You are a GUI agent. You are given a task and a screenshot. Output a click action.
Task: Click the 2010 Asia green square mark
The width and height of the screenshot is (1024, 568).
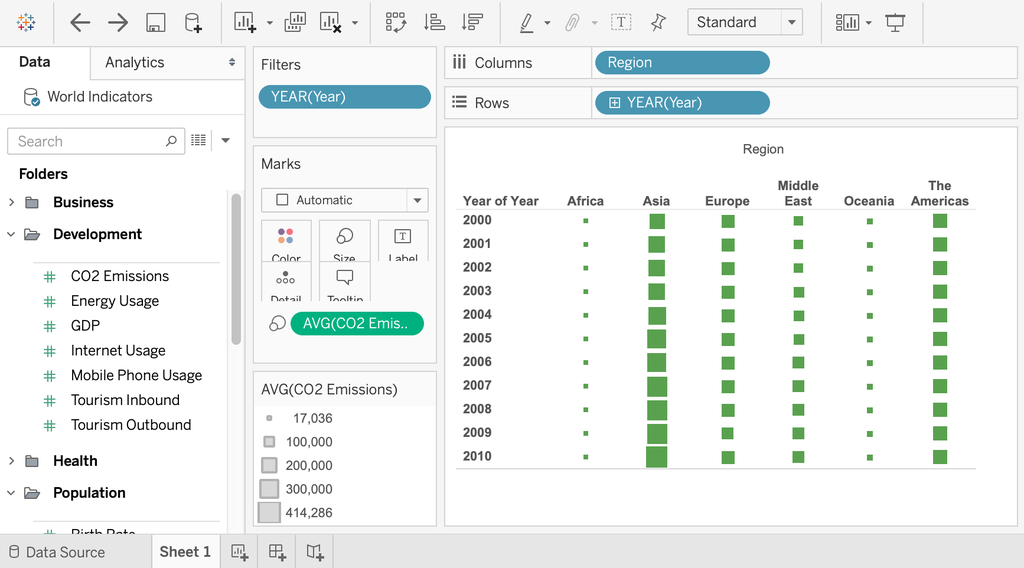tap(656, 457)
